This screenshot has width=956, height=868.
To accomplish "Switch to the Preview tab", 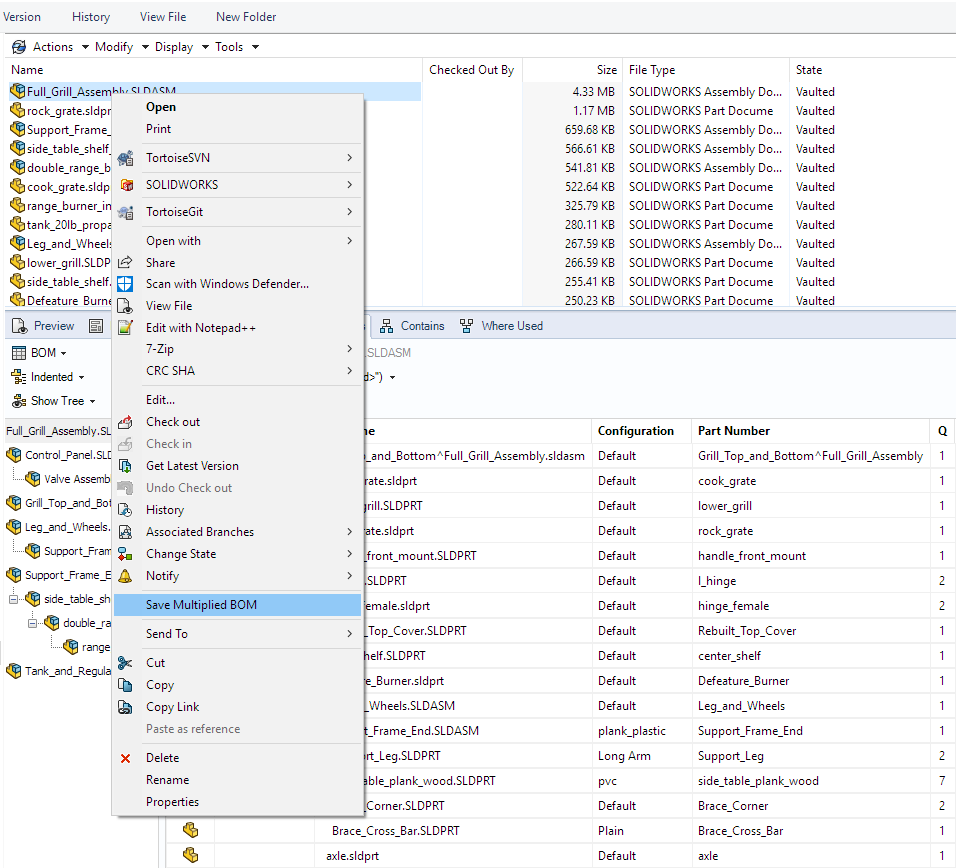I will (x=43, y=326).
